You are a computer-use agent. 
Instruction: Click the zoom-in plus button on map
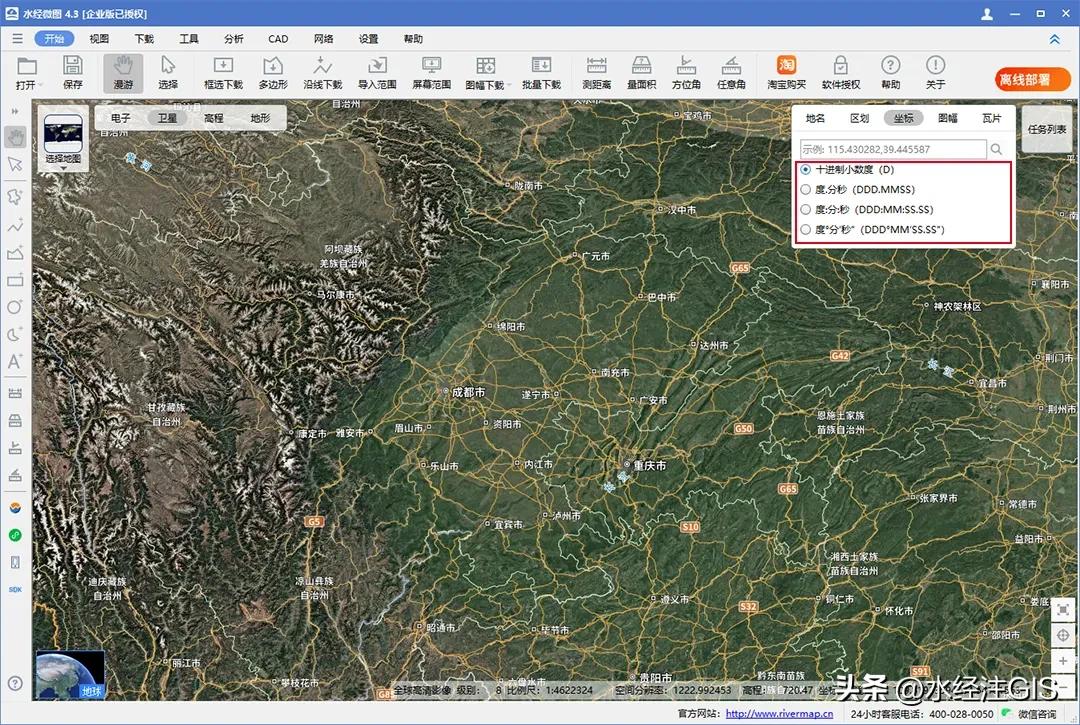pos(1063,661)
